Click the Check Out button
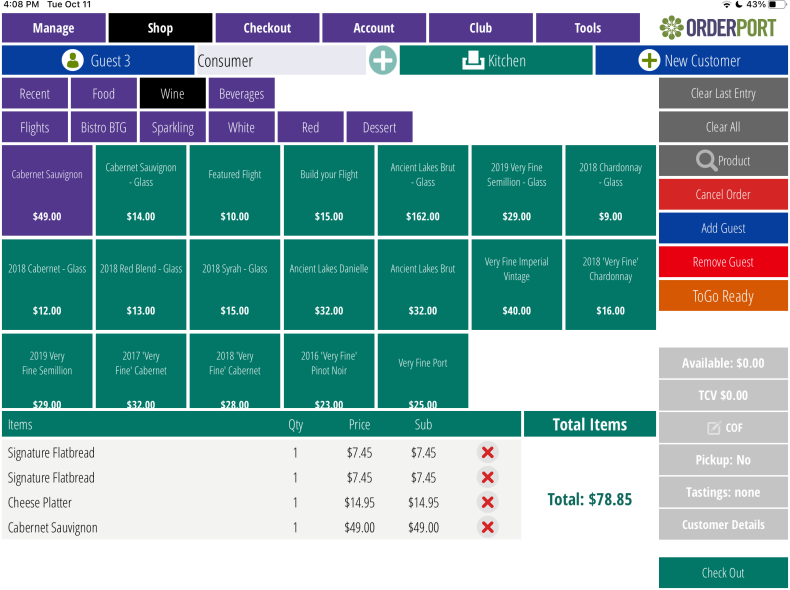Image resolution: width=790 pixels, height=590 pixels. point(723,573)
